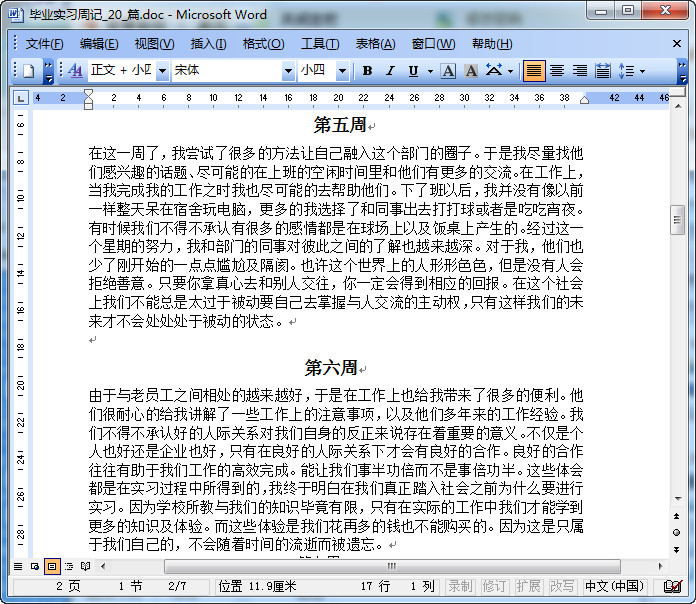
Task: Click the vertical scrollbar thumb
Action: pyautogui.click(x=677, y=220)
